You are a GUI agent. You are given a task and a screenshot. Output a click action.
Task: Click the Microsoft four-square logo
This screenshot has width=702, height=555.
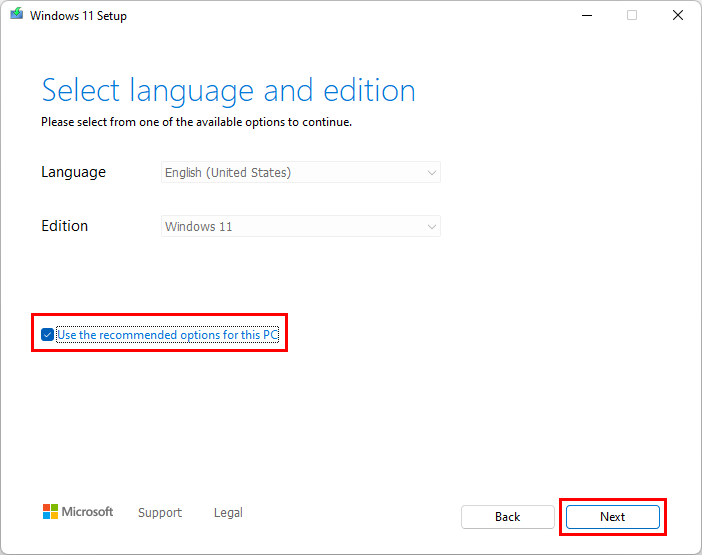[x=50, y=512]
